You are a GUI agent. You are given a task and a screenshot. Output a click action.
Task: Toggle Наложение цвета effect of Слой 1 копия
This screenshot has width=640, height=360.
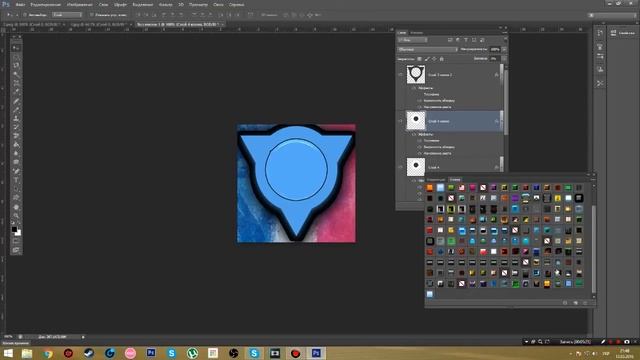[x=419, y=153]
